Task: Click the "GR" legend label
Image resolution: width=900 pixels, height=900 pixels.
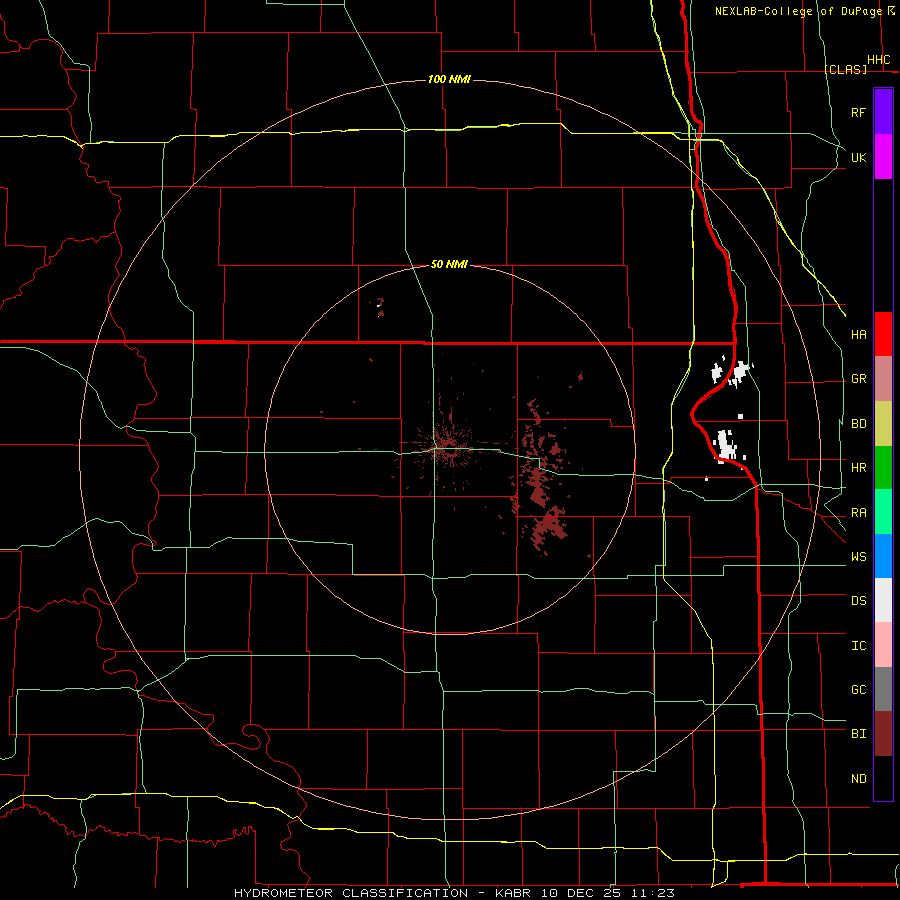Action: [x=858, y=379]
